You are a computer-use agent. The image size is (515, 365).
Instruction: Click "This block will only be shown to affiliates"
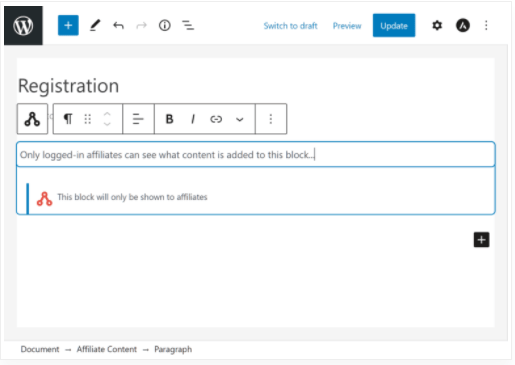tap(132, 197)
